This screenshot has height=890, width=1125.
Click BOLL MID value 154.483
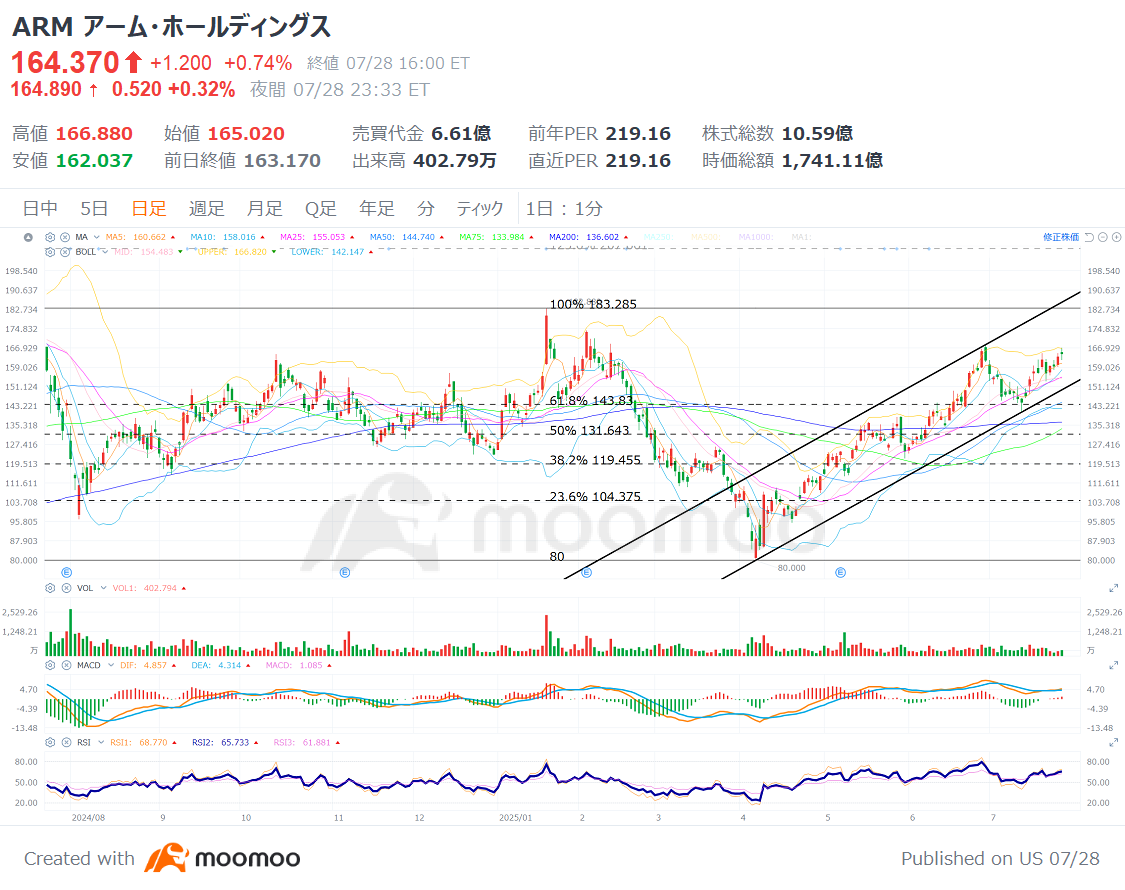157,252
